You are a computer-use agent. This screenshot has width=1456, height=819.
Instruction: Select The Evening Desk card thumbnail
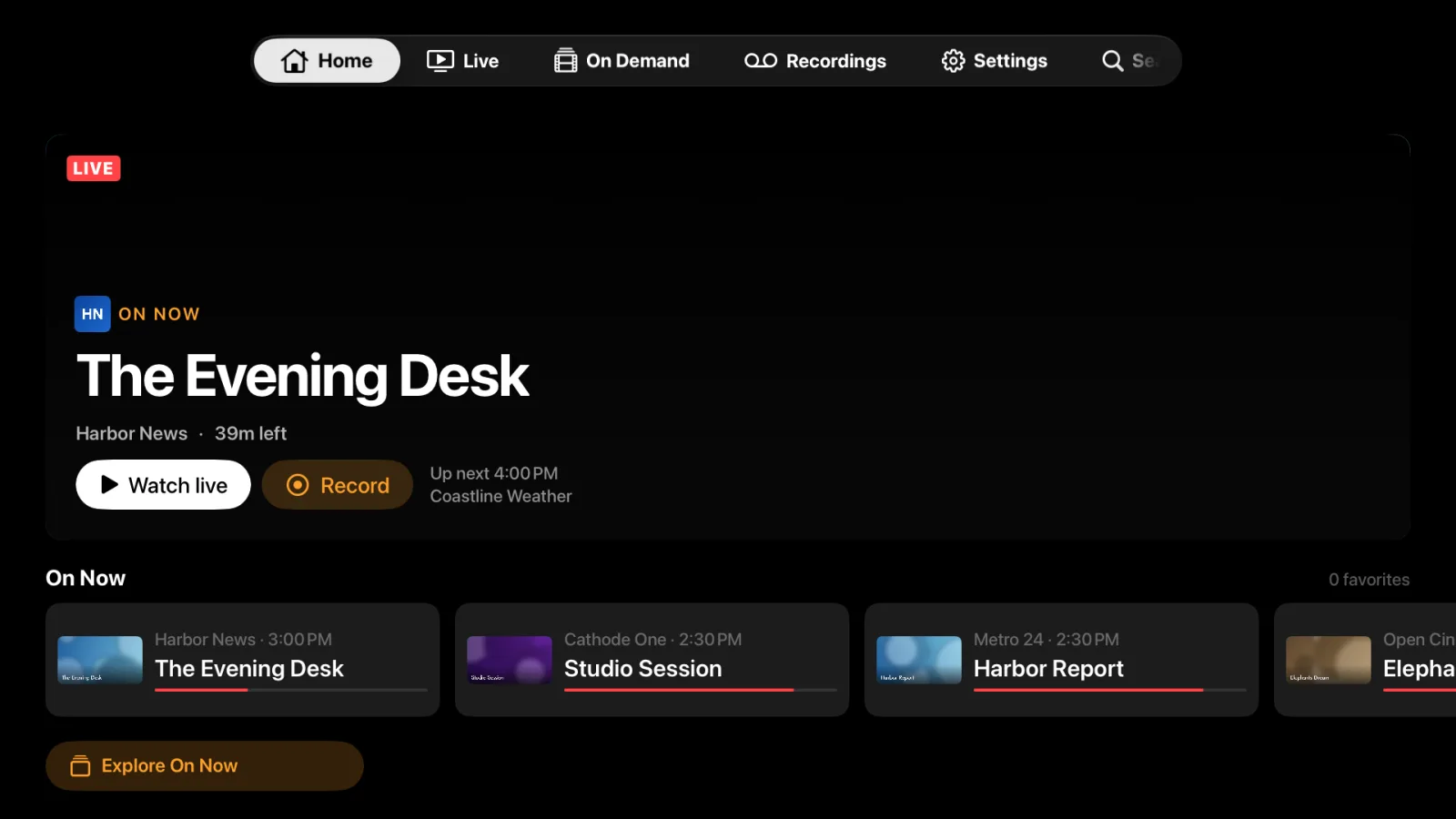(x=100, y=660)
